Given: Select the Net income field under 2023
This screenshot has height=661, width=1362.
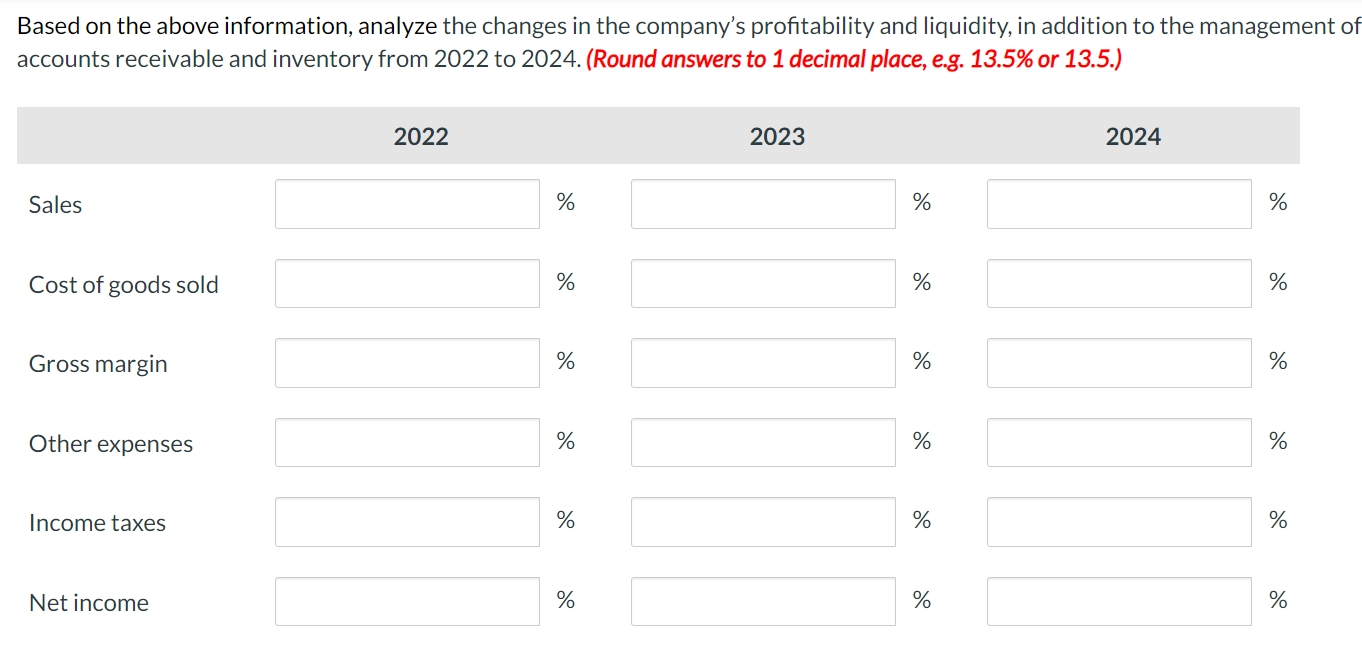Looking at the screenshot, I should coord(762,600).
